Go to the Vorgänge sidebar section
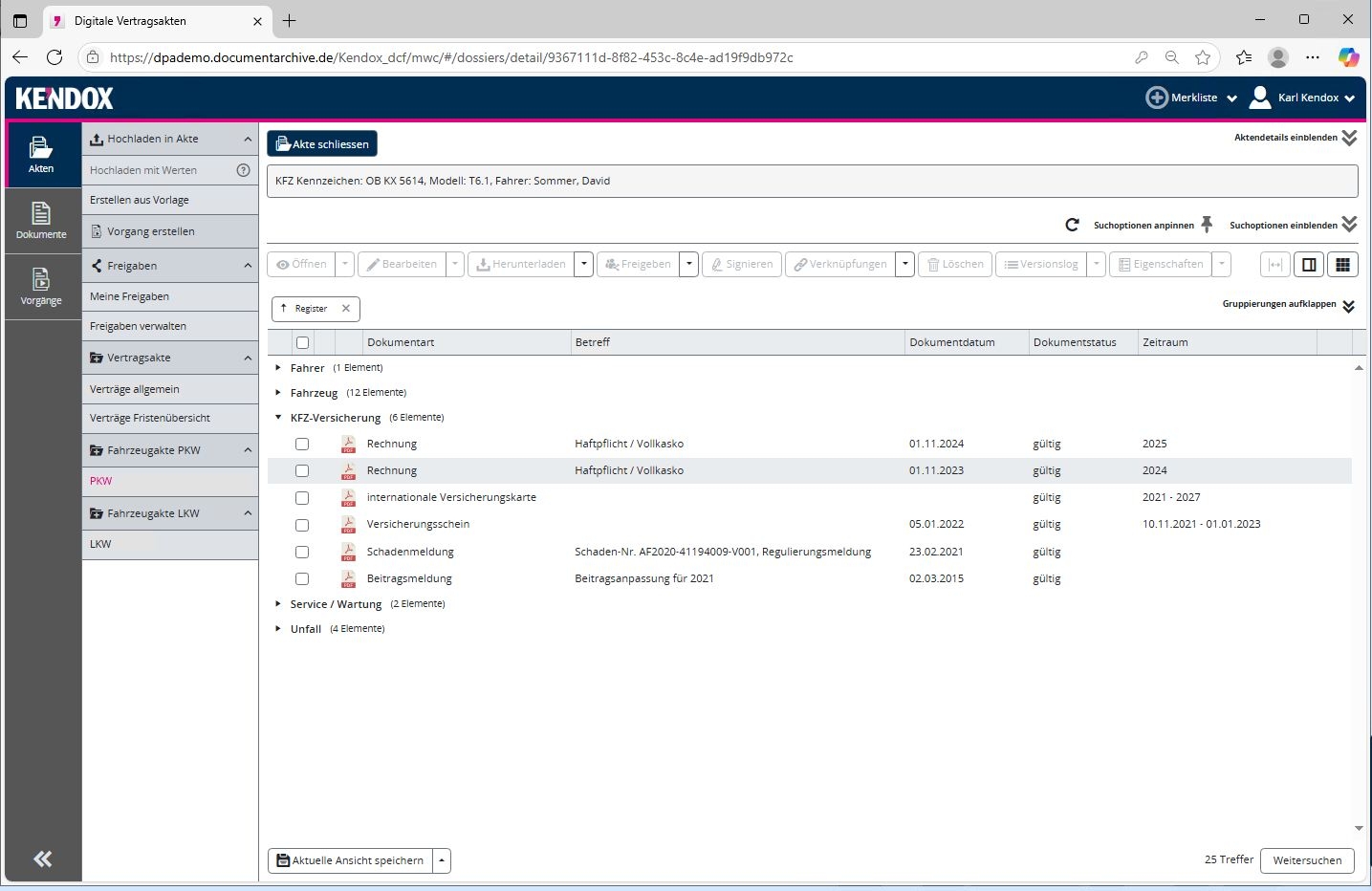The height and width of the screenshot is (891, 1372). tap(41, 286)
